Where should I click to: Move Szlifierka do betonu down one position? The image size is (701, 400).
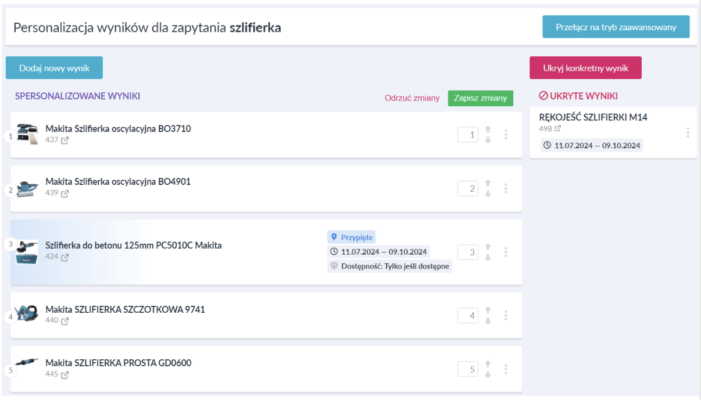click(x=488, y=258)
